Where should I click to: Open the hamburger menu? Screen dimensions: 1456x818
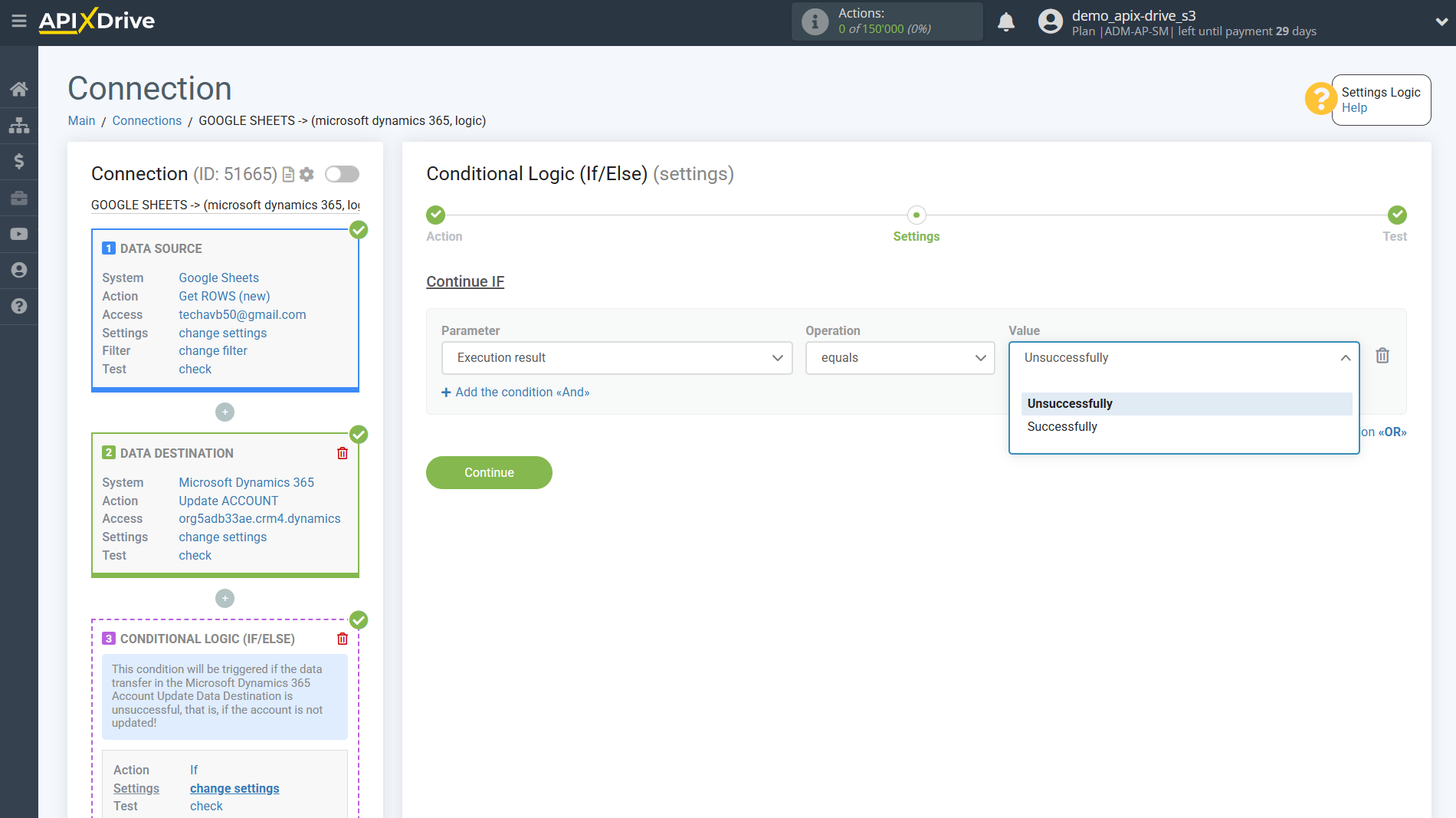click(x=19, y=21)
